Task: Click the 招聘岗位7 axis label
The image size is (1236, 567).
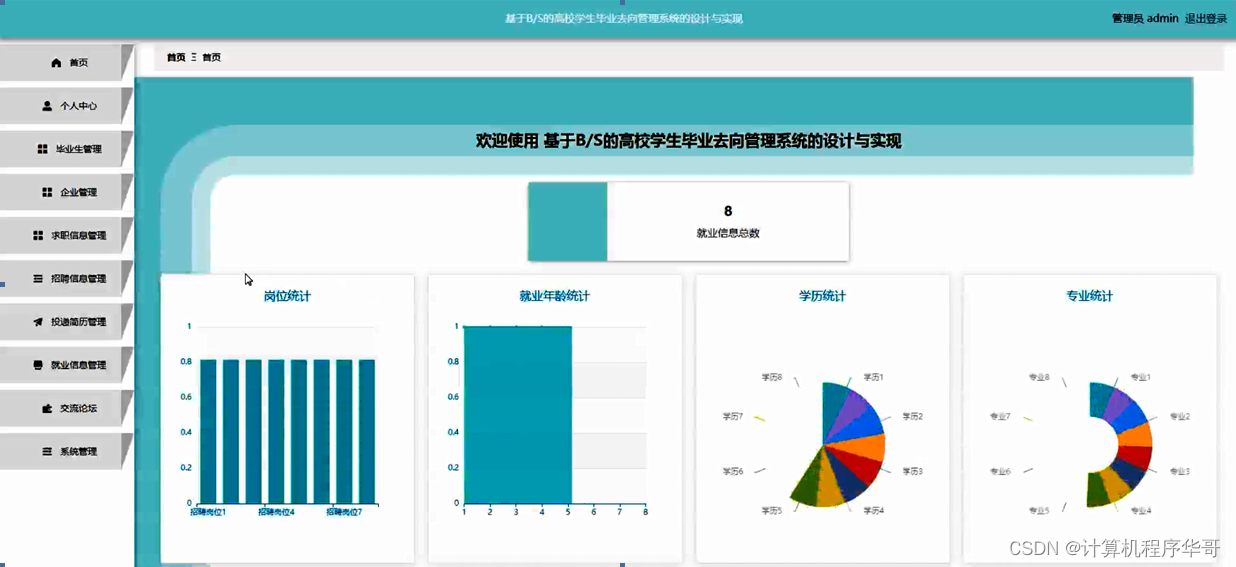Action: (x=344, y=512)
